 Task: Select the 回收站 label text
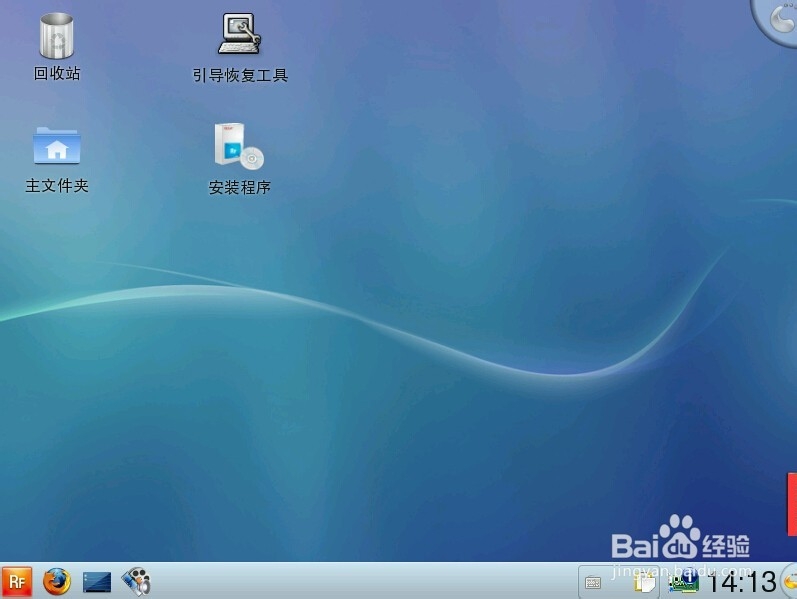(57, 74)
